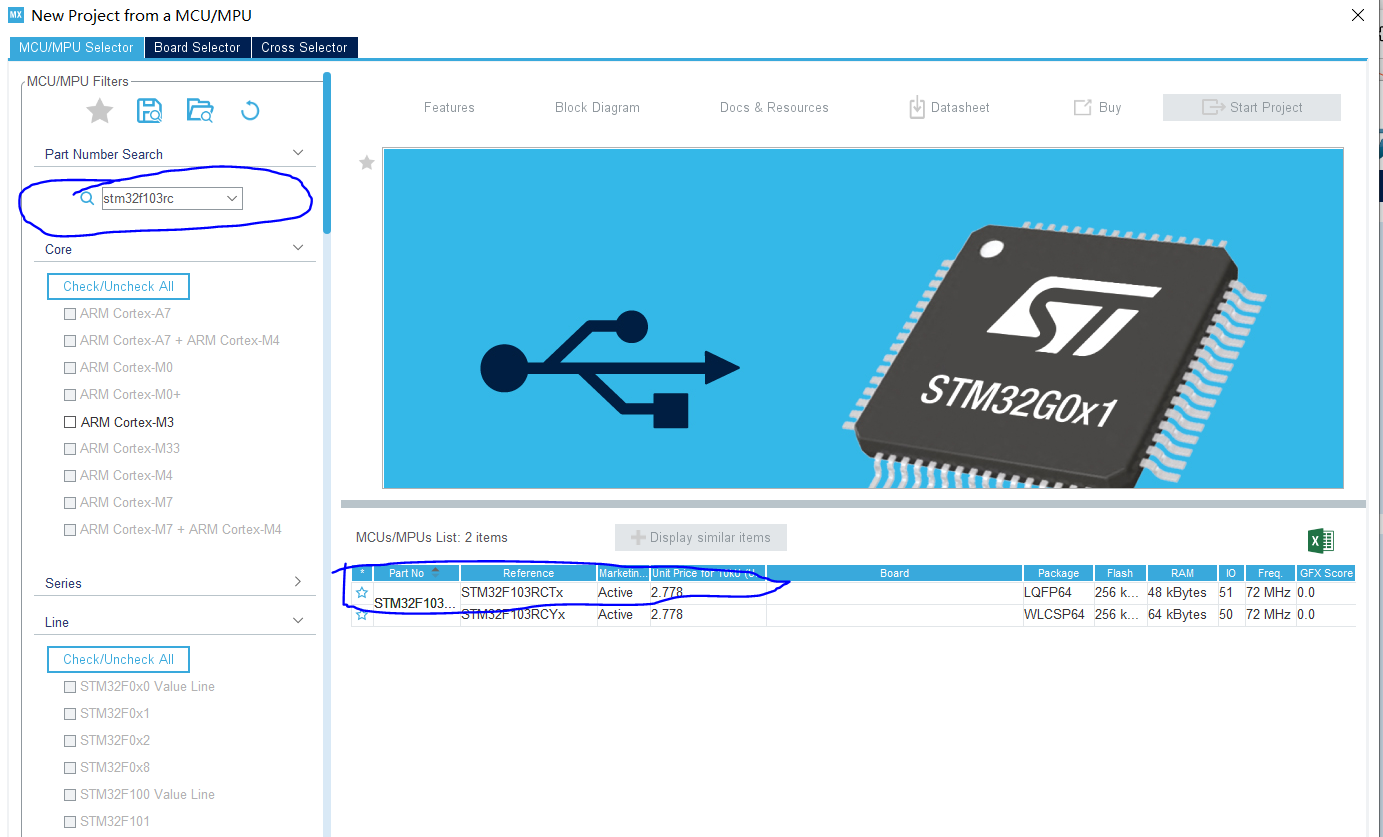Open the Docs & Resources view
The image size is (1383, 837).
(x=774, y=107)
